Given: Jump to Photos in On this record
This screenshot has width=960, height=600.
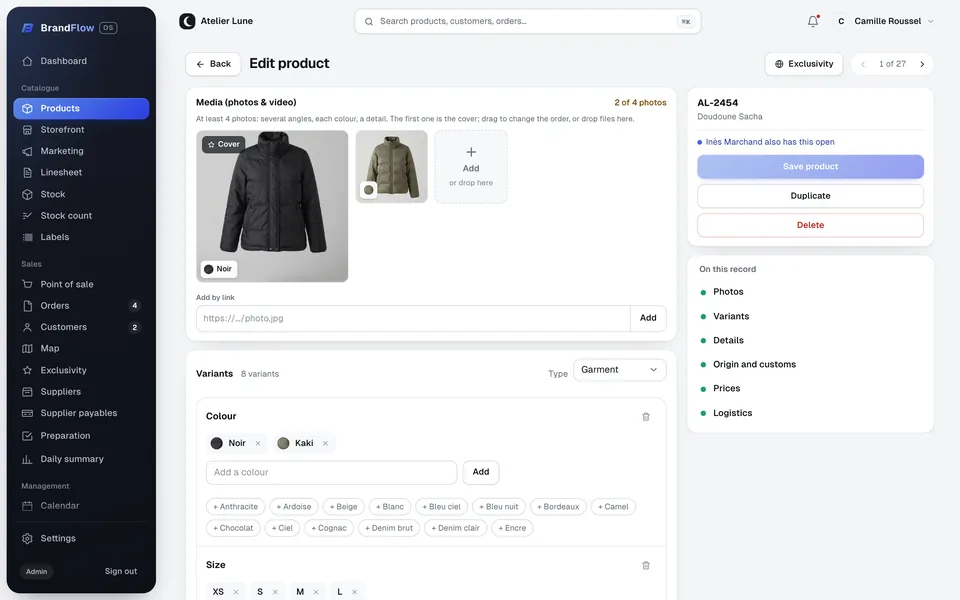Looking at the screenshot, I should click(x=727, y=292).
